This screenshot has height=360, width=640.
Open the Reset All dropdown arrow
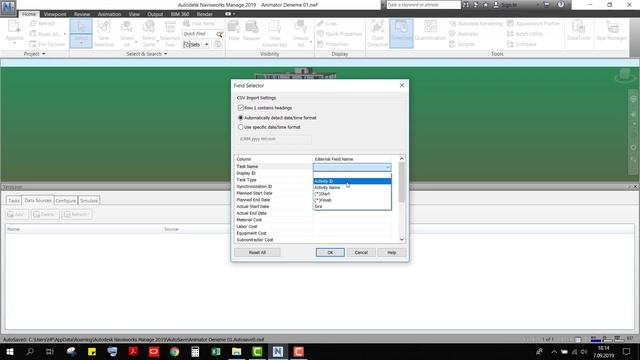click(x=64, y=34)
